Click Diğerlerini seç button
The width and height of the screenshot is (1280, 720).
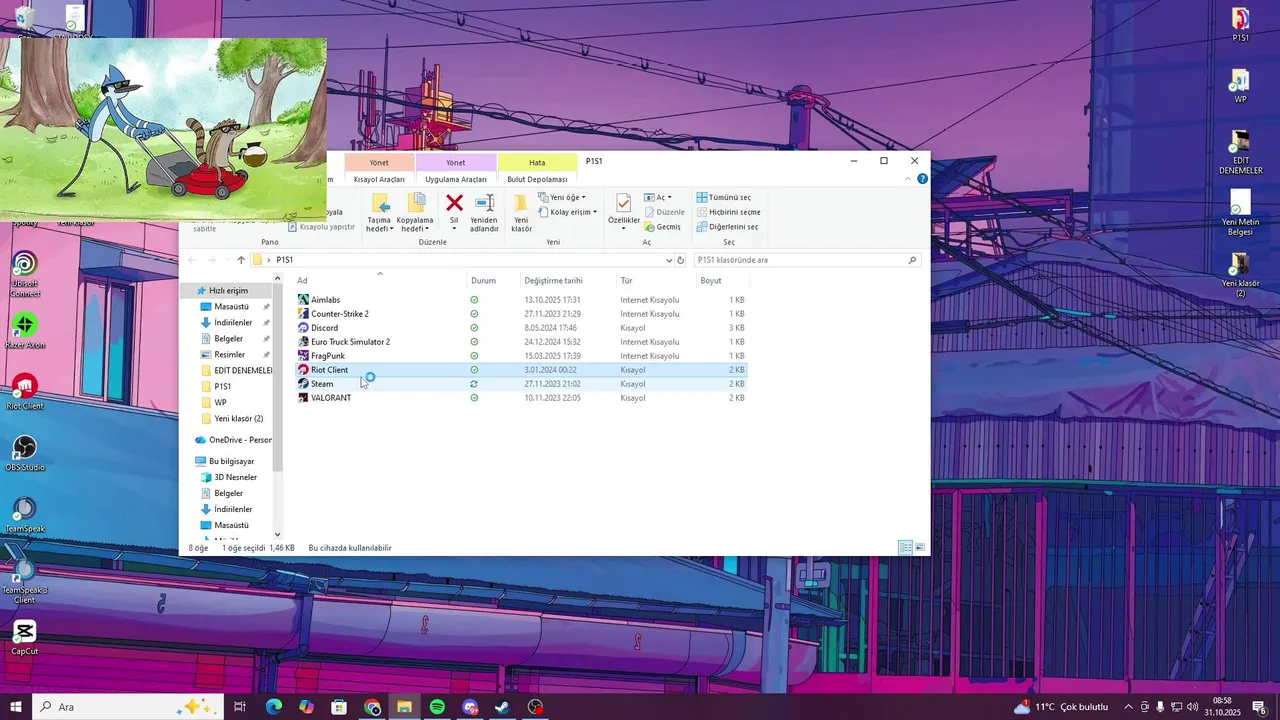[x=727, y=227]
